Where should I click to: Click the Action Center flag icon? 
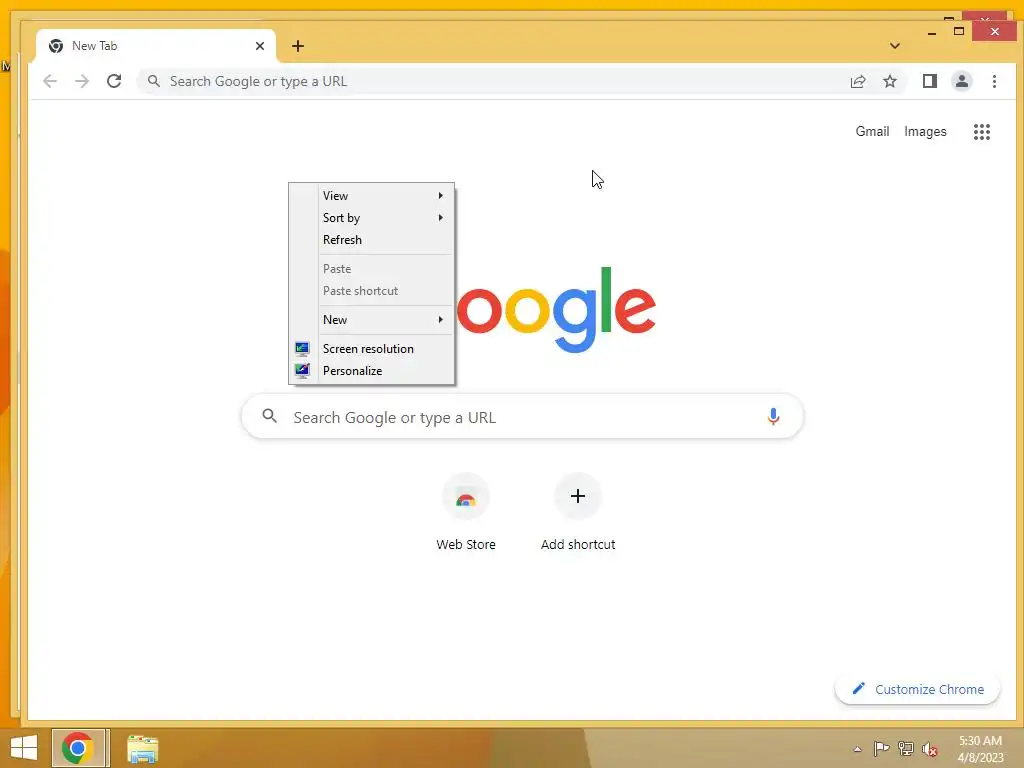[x=881, y=749]
